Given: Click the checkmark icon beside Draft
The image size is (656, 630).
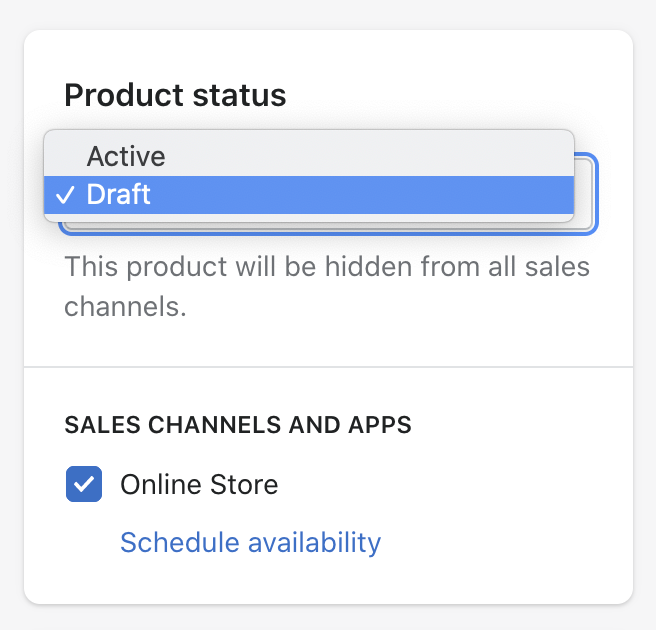Looking at the screenshot, I should point(65,195).
